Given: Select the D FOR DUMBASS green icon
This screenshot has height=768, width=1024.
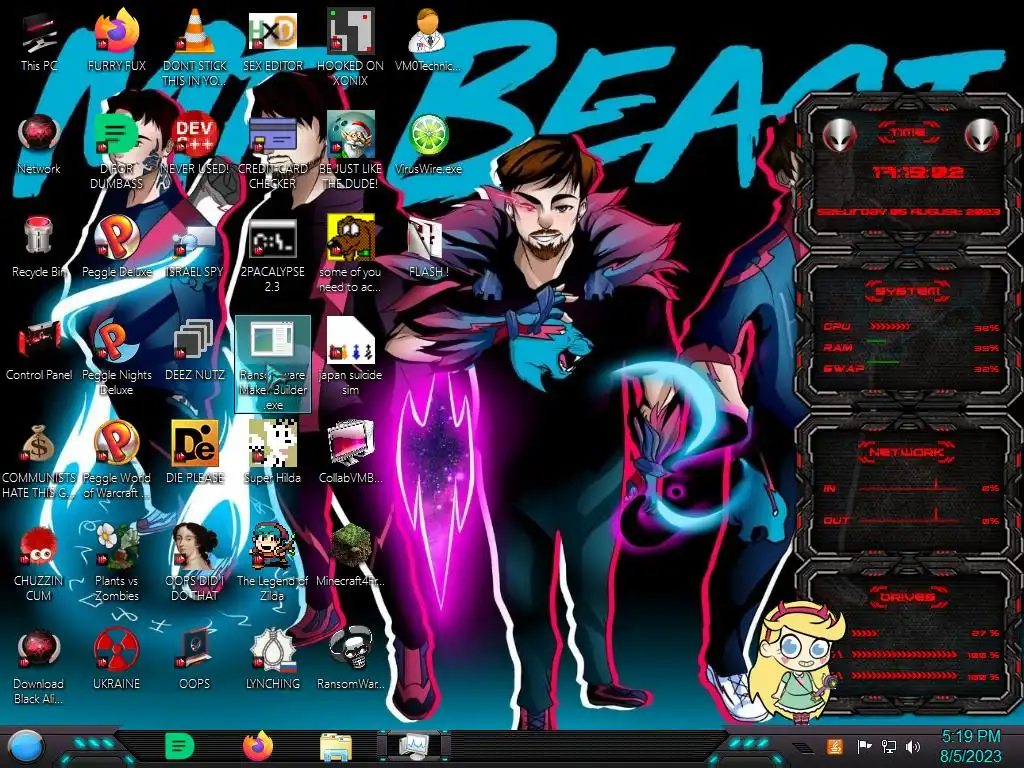Looking at the screenshot, I should pyautogui.click(x=116, y=136).
